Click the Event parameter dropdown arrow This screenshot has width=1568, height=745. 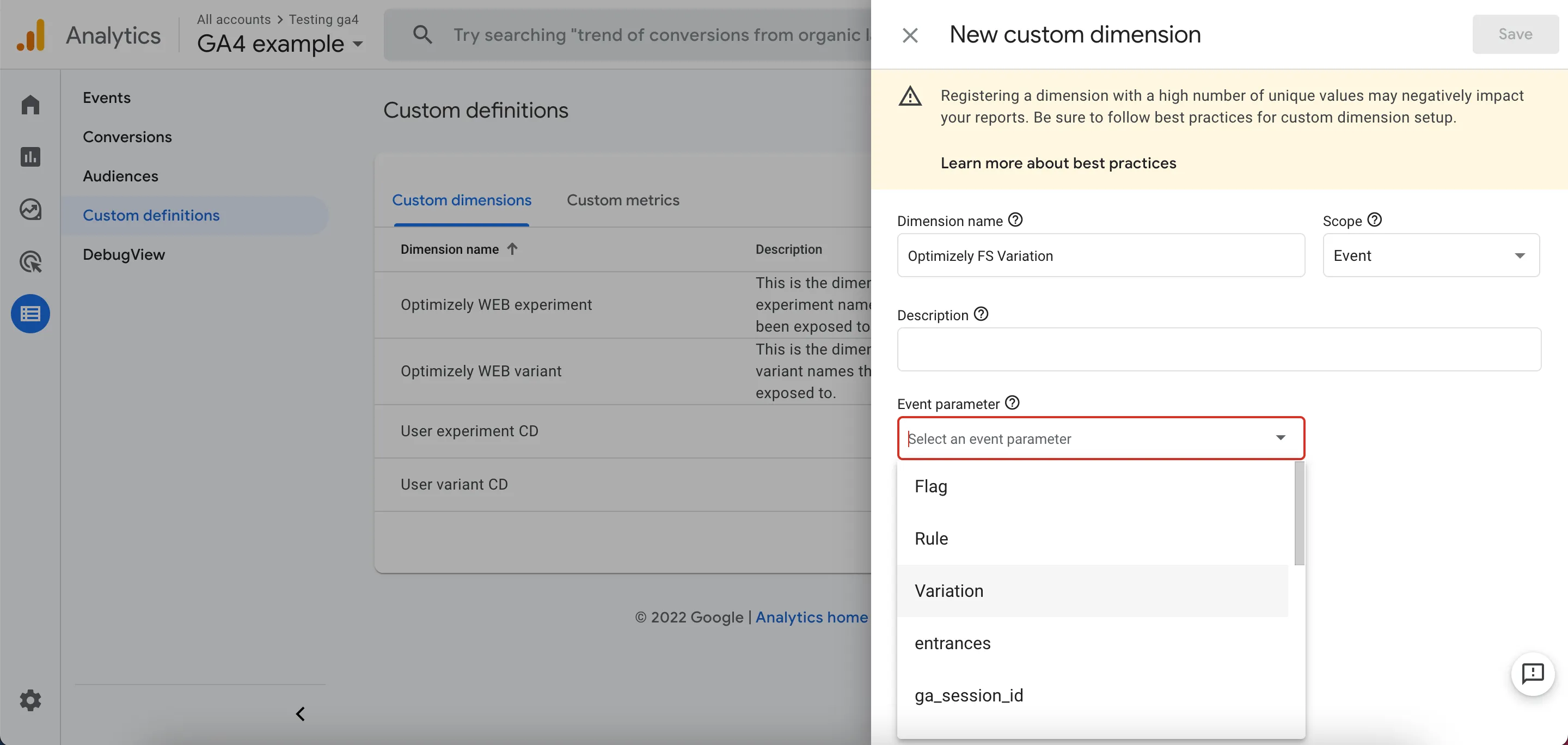tap(1281, 438)
